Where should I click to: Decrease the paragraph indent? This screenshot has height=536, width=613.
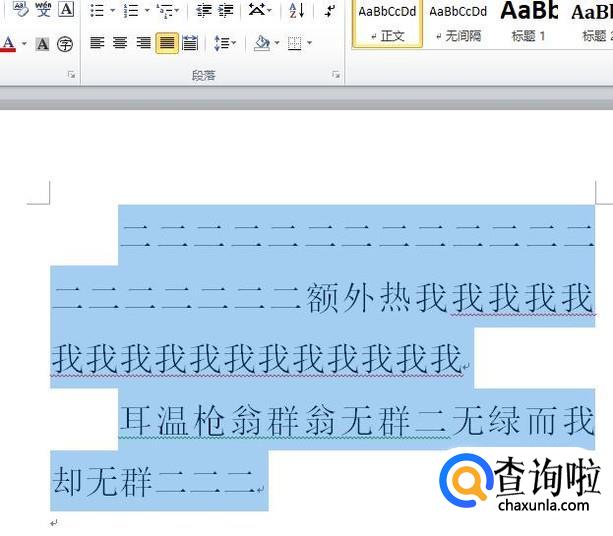click(204, 10)
